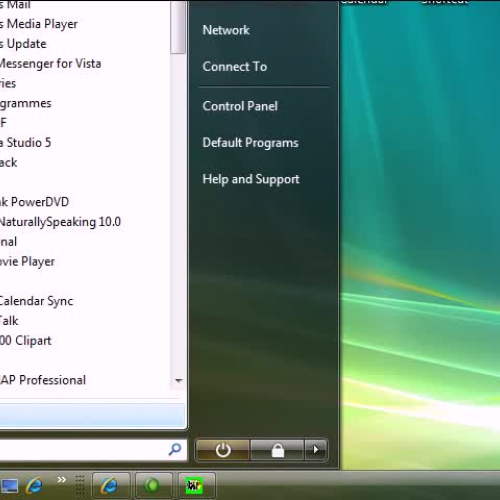Open the Talk program entry
The width and height of the screenshot is (500, 500).
tap(9, 321)
